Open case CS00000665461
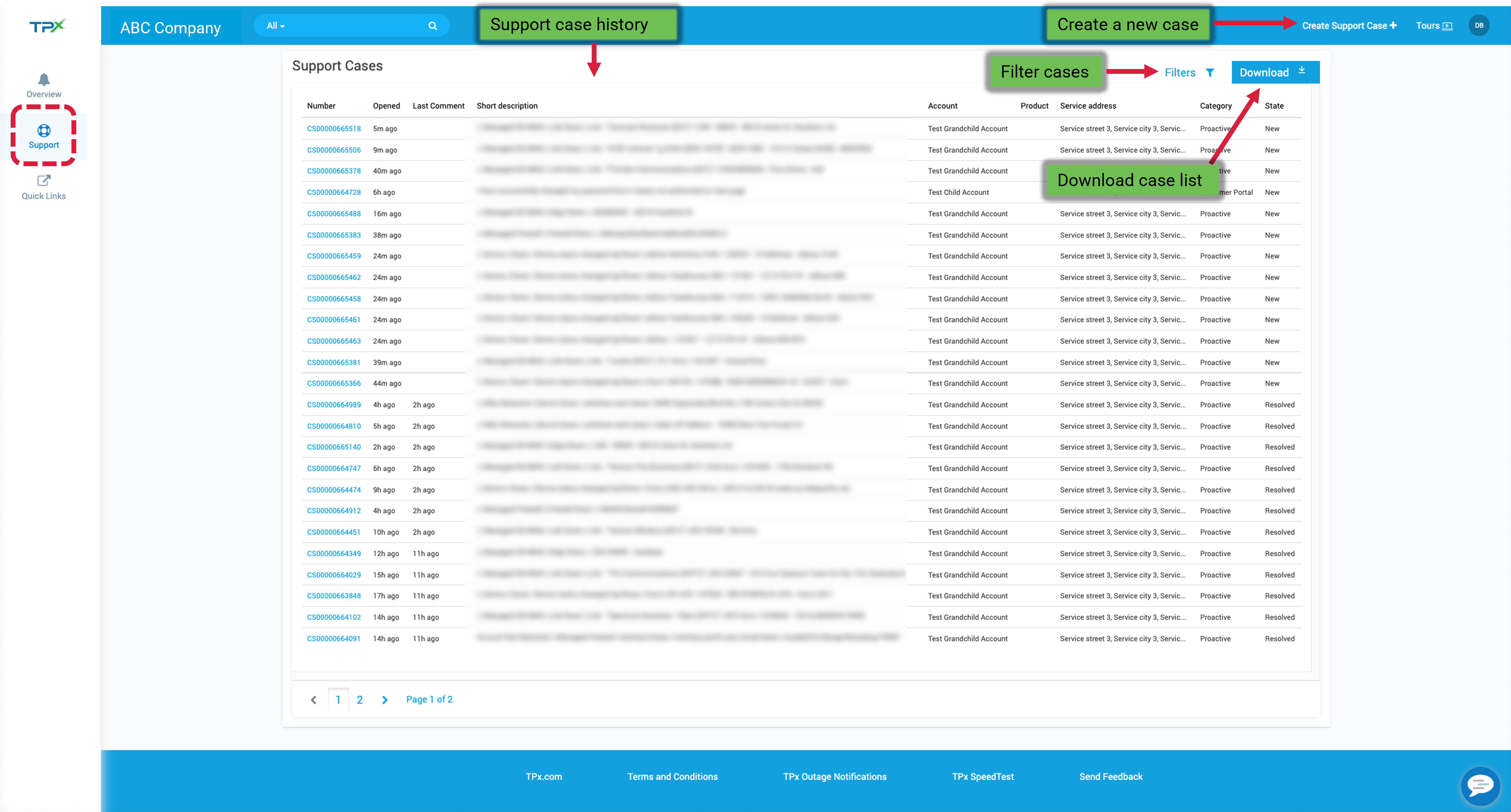The height and width of the screenshot is (812, 1511). coord(334,320)
